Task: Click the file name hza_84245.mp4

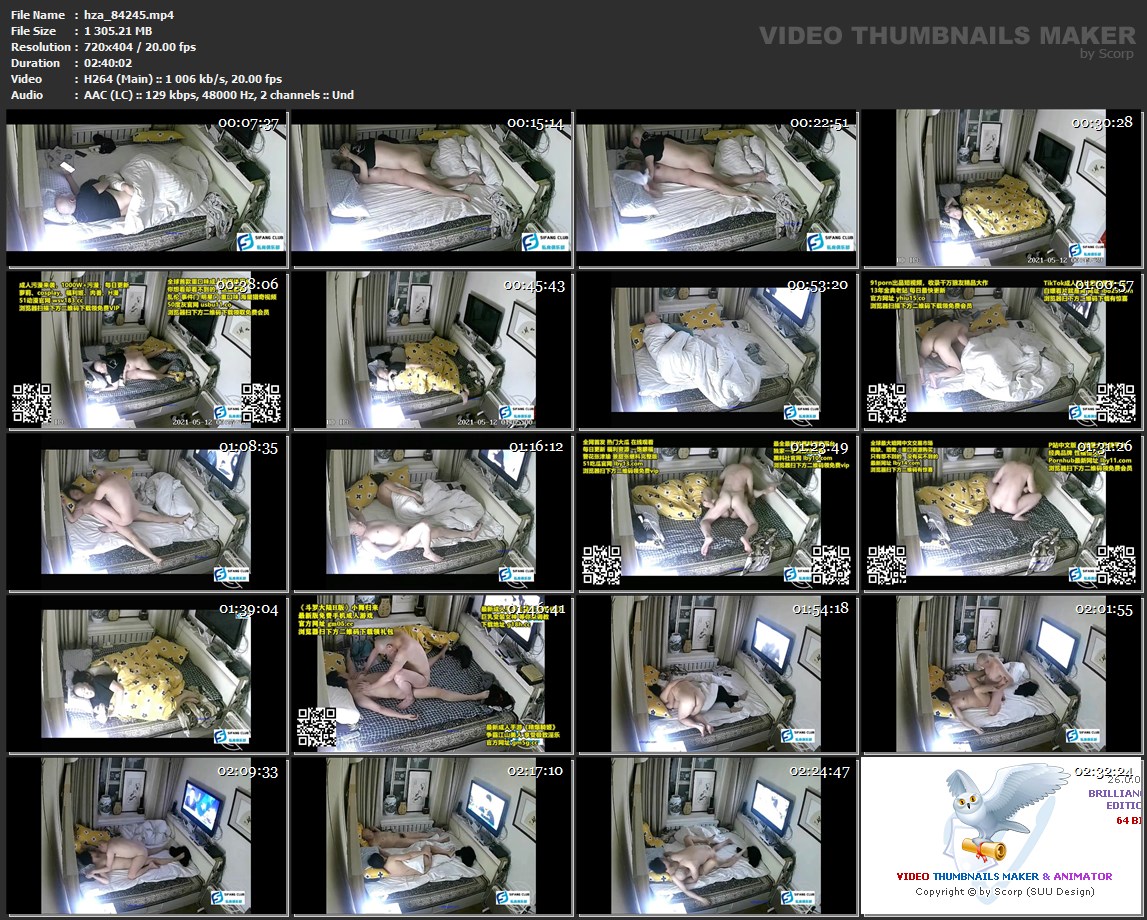Action: (x=129, y=15)
